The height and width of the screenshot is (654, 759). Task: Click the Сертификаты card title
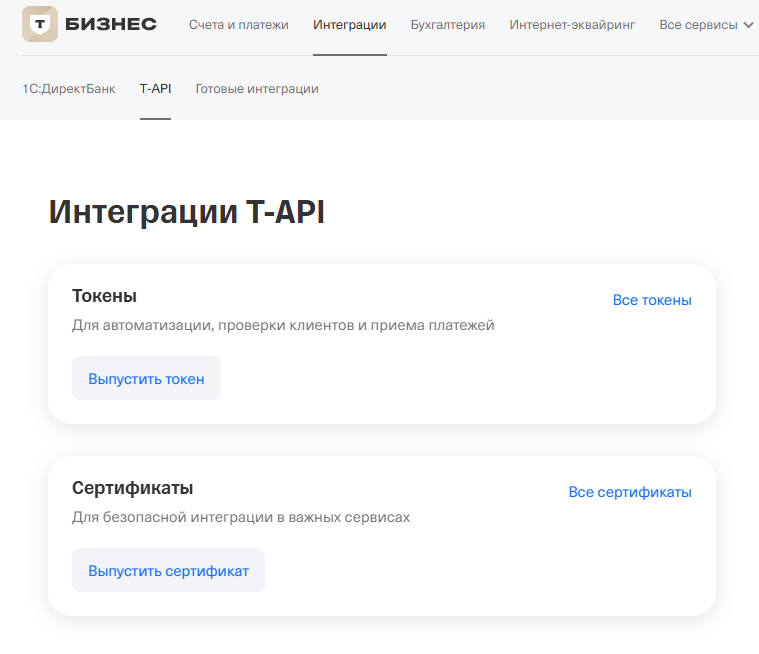pyautogui.click(x=132, y=488)
